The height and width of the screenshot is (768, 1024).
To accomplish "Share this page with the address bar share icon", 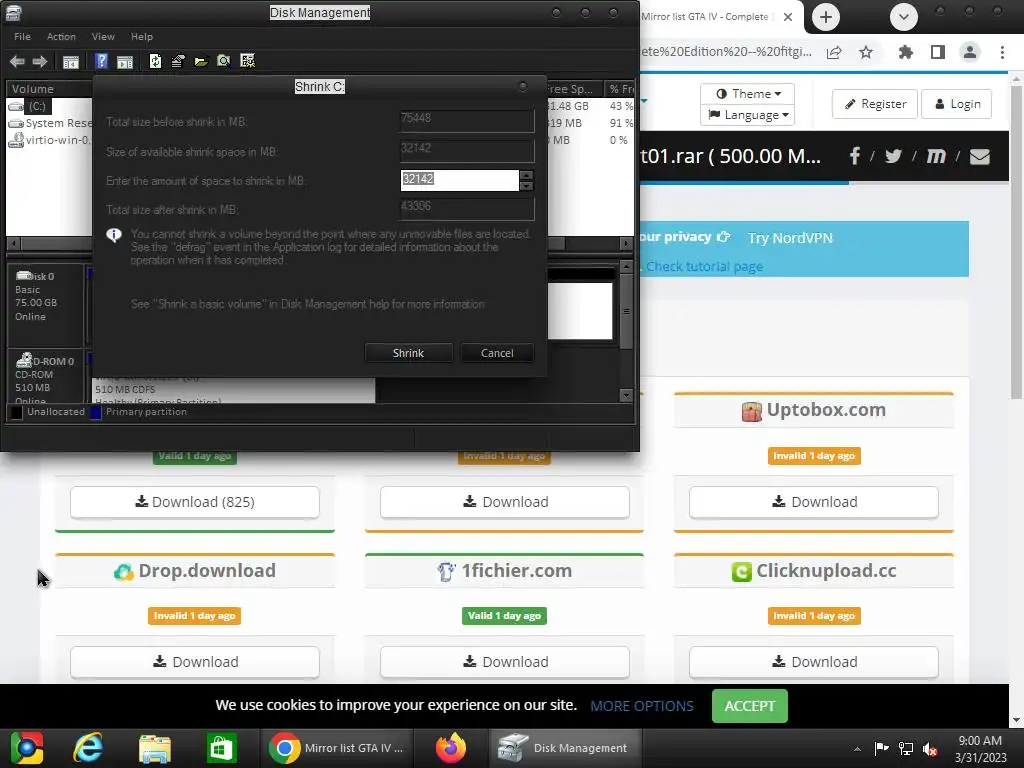I will [x=834, y=52].
